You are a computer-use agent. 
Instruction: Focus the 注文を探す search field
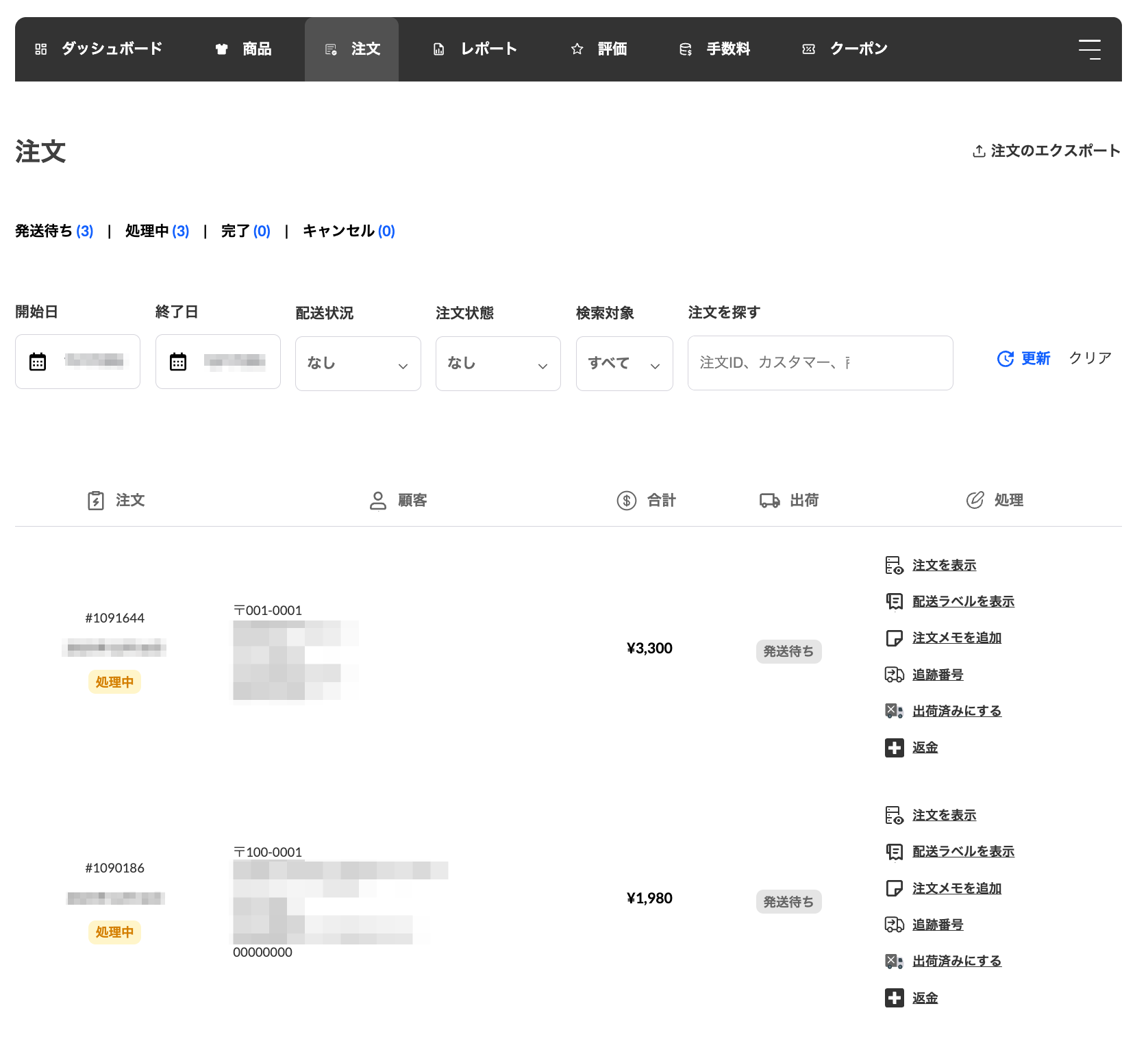(x=820, y=363)
